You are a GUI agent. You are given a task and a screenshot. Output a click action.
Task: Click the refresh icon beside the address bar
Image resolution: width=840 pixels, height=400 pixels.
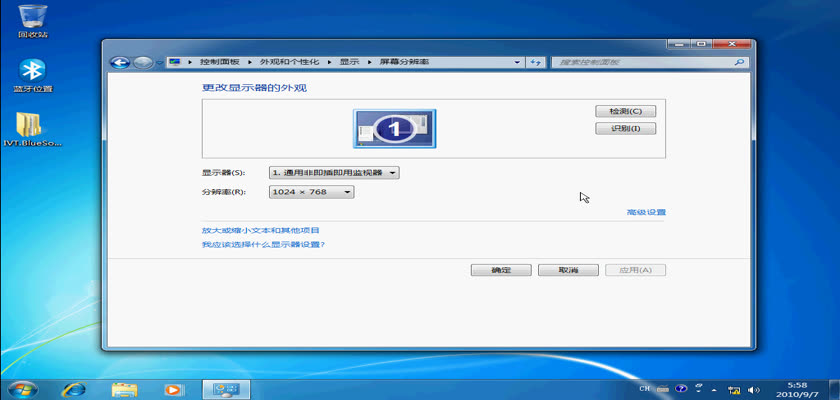(x=535, y=62)
